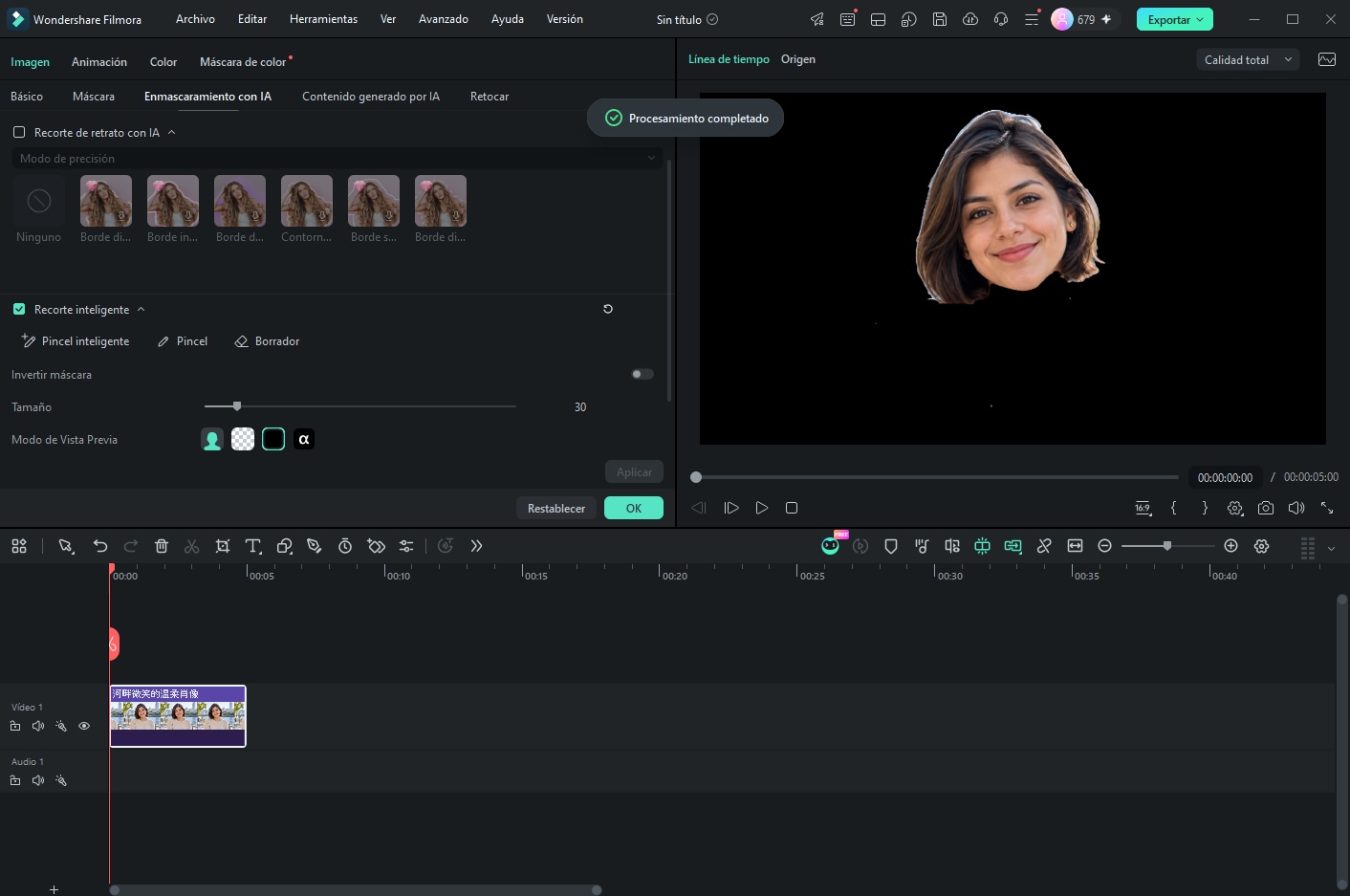The height and width of the screenshot is (896, 1350).
Task: Open the timeline settings gear
Action: 1262,546
